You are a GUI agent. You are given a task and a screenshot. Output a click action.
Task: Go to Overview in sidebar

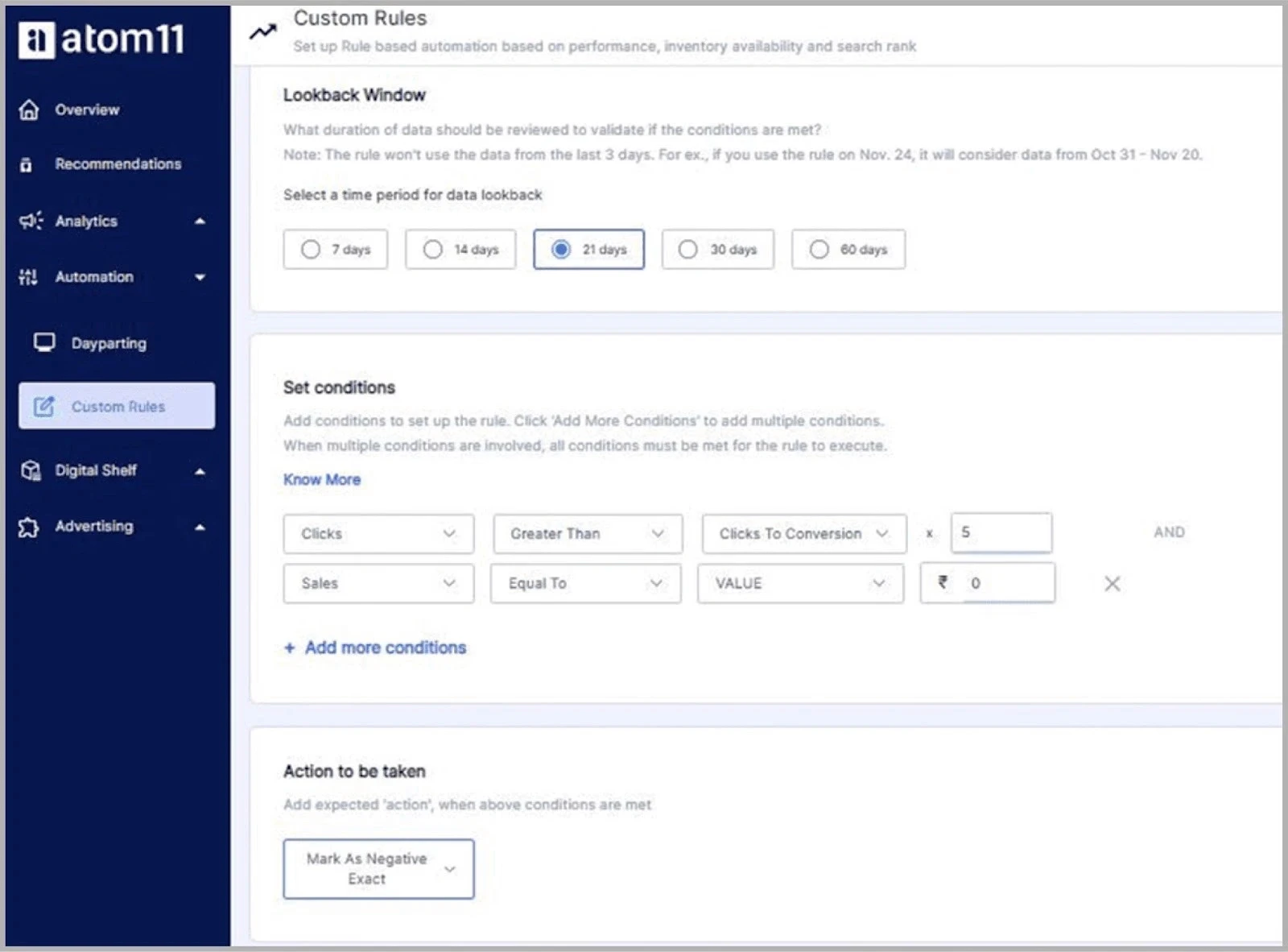tap(87, 110)
